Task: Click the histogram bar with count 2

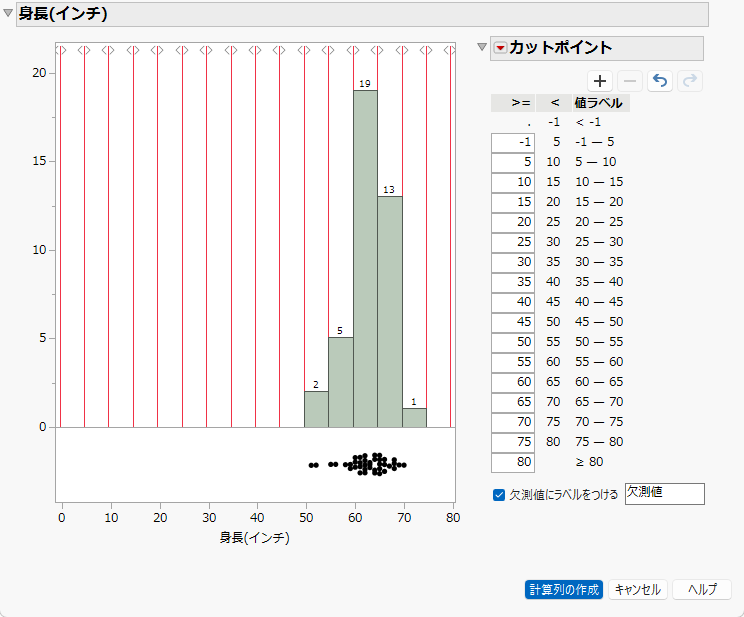Action: click(x=316, y=409)
